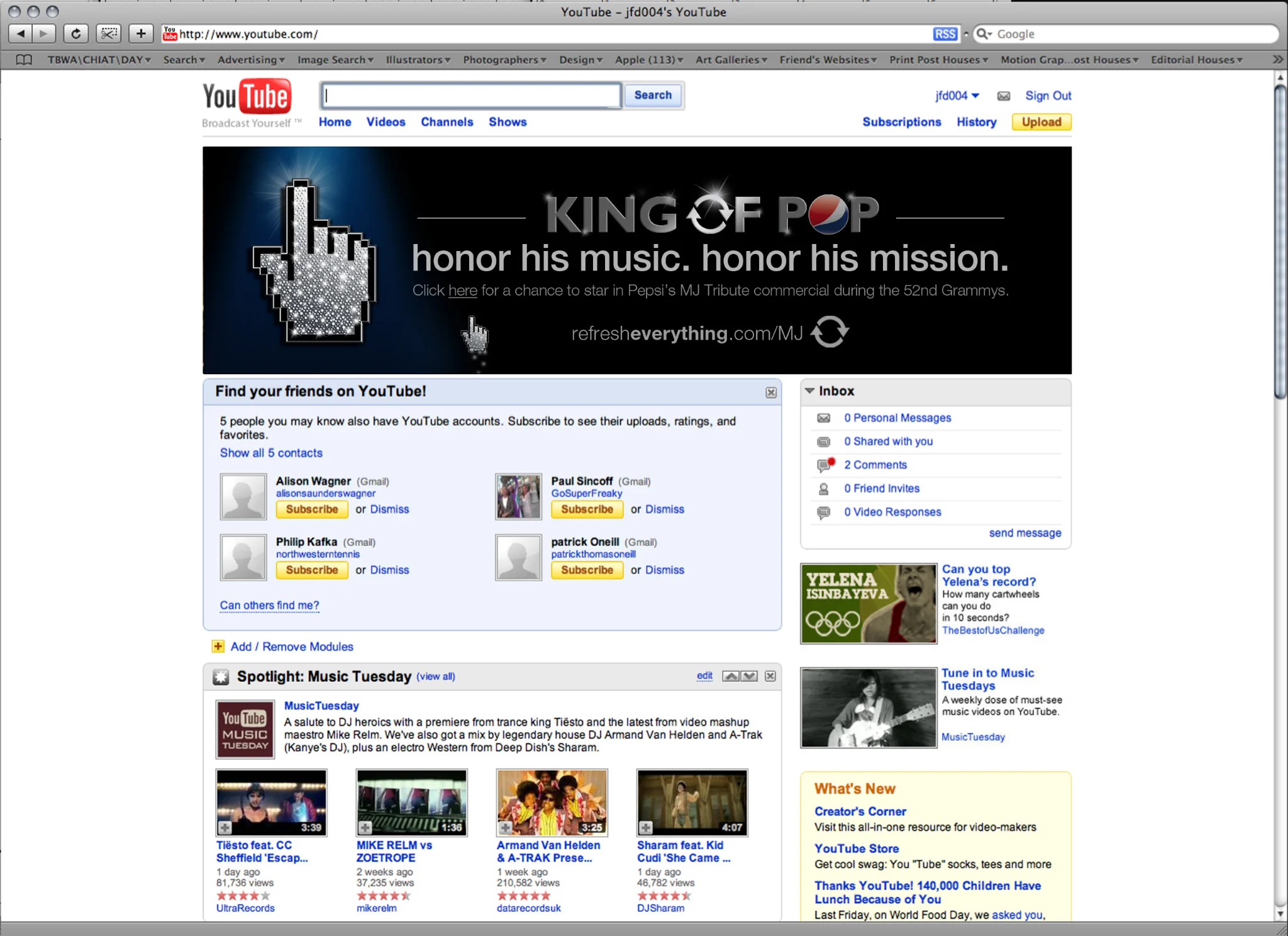Open the bookmarks book icon
1288x936 pixels.
coord(24,60)
